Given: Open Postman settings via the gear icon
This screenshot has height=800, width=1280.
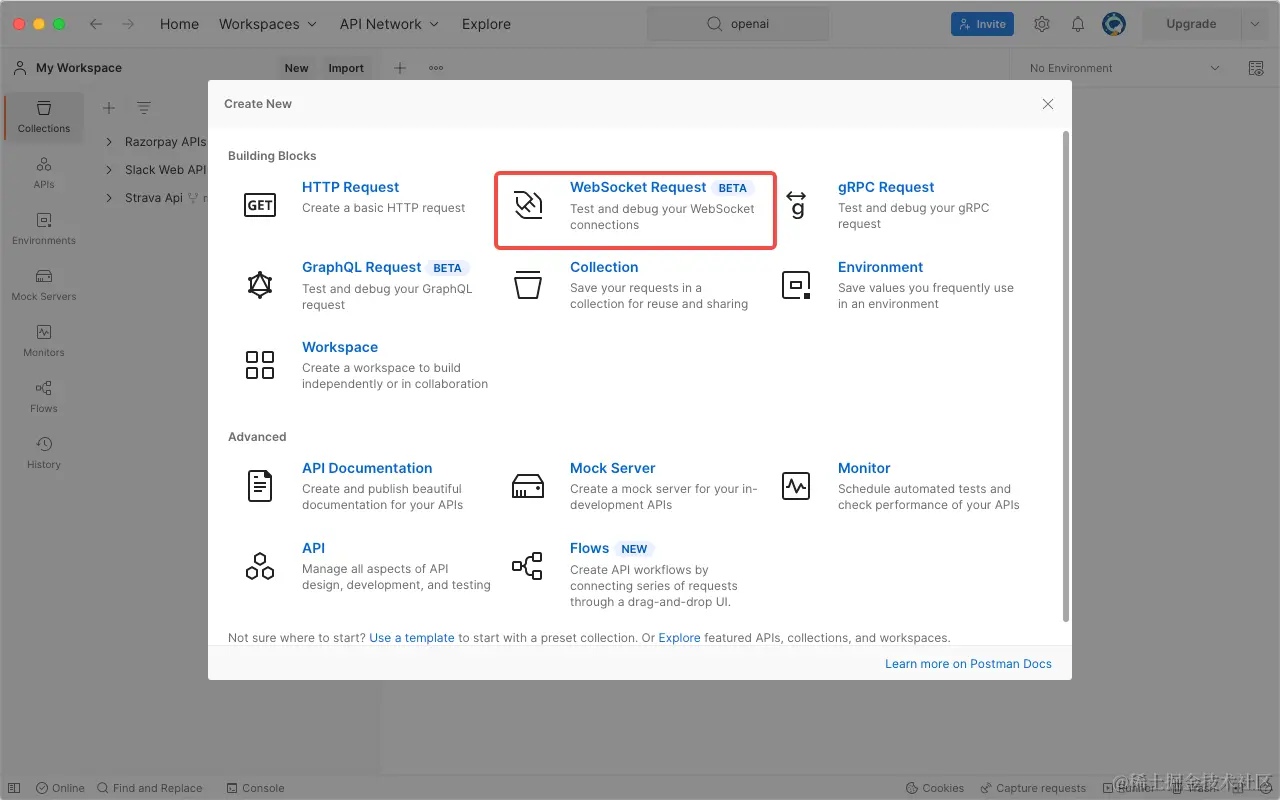Looking at the screenshot, I should click(x=1042, y=23).
